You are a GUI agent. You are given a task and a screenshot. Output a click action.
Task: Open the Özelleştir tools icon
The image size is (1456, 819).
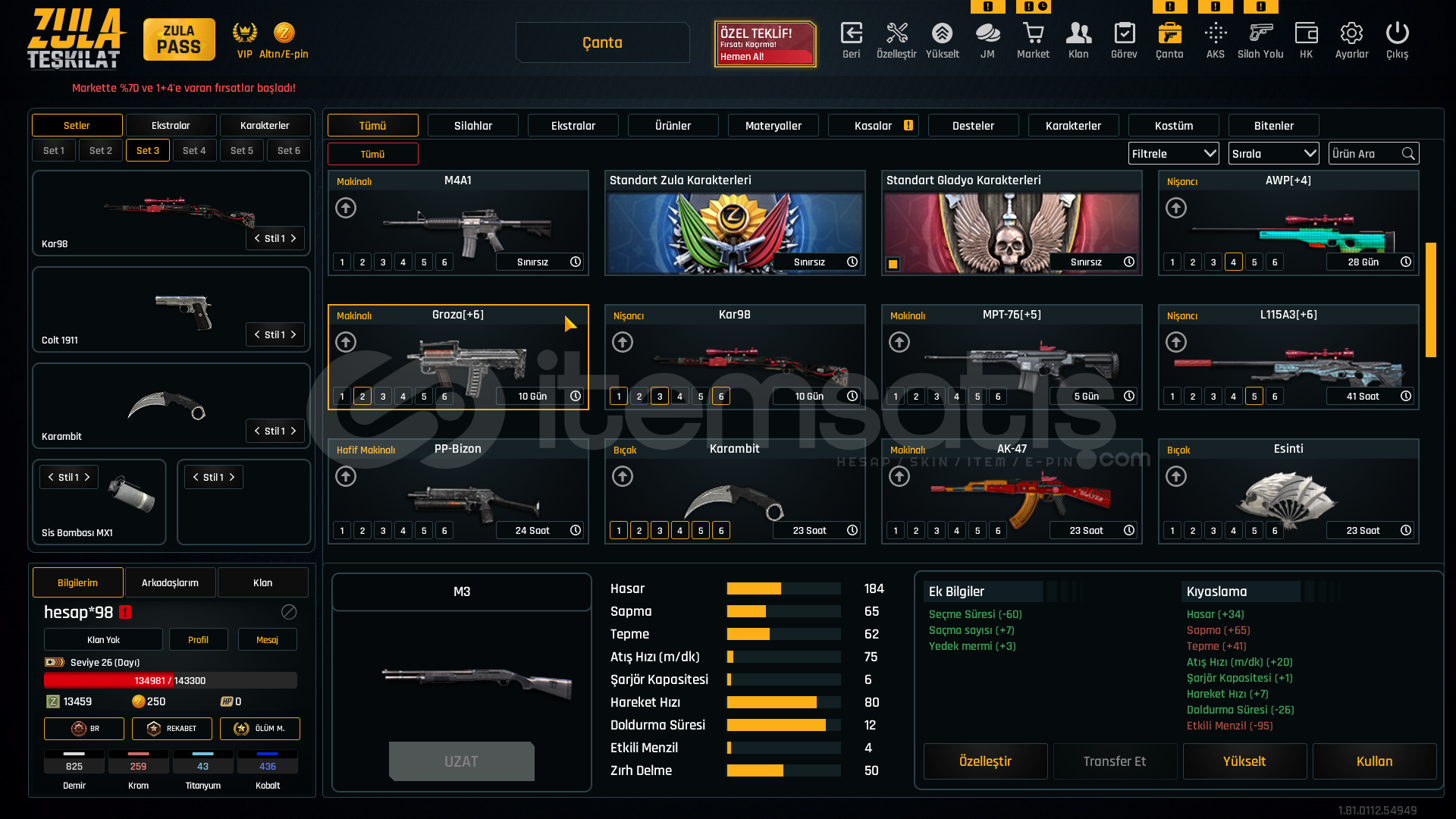(x=896, y=34)
